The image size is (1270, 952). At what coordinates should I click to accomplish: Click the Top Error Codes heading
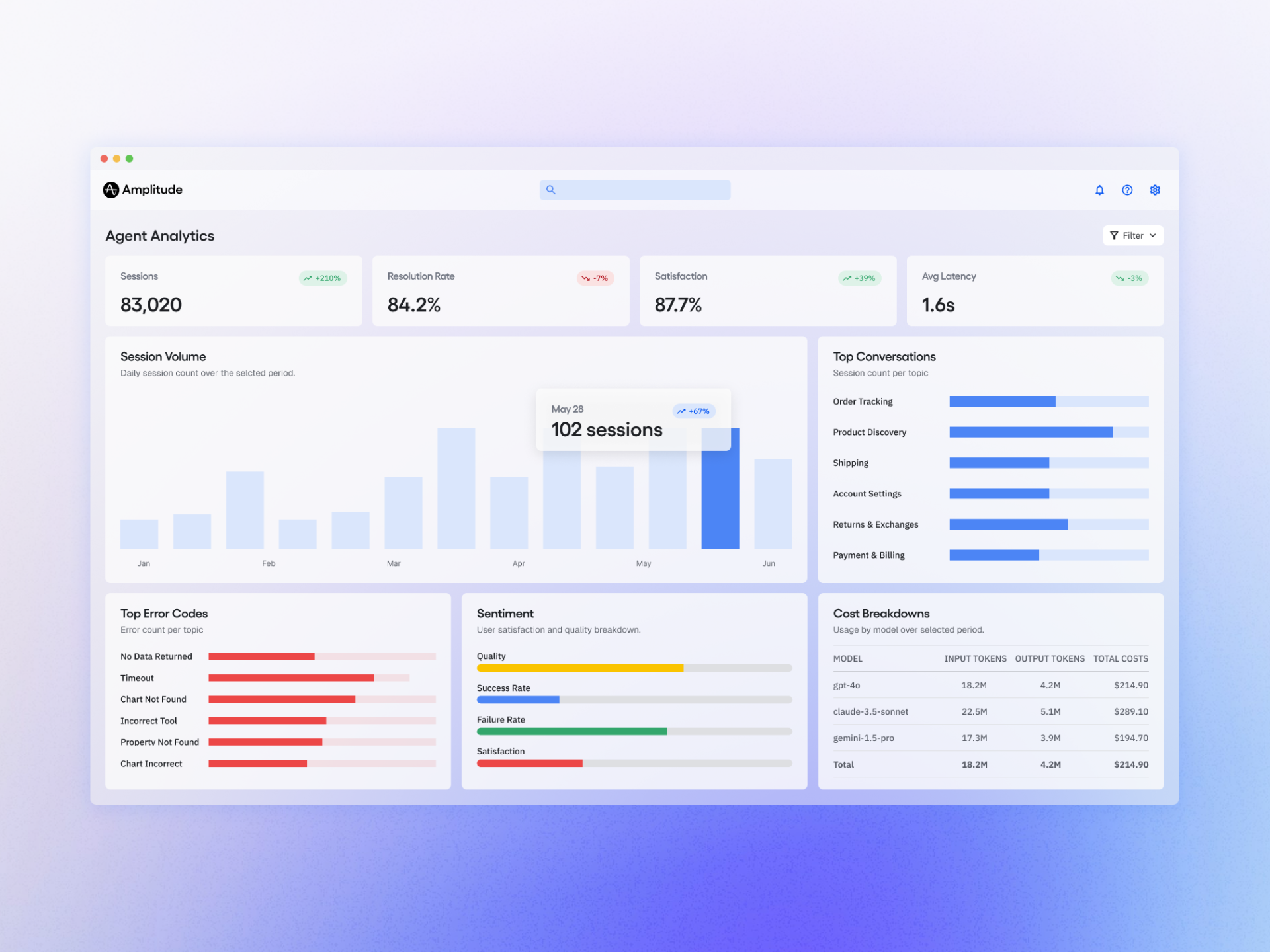pos(164,614)
